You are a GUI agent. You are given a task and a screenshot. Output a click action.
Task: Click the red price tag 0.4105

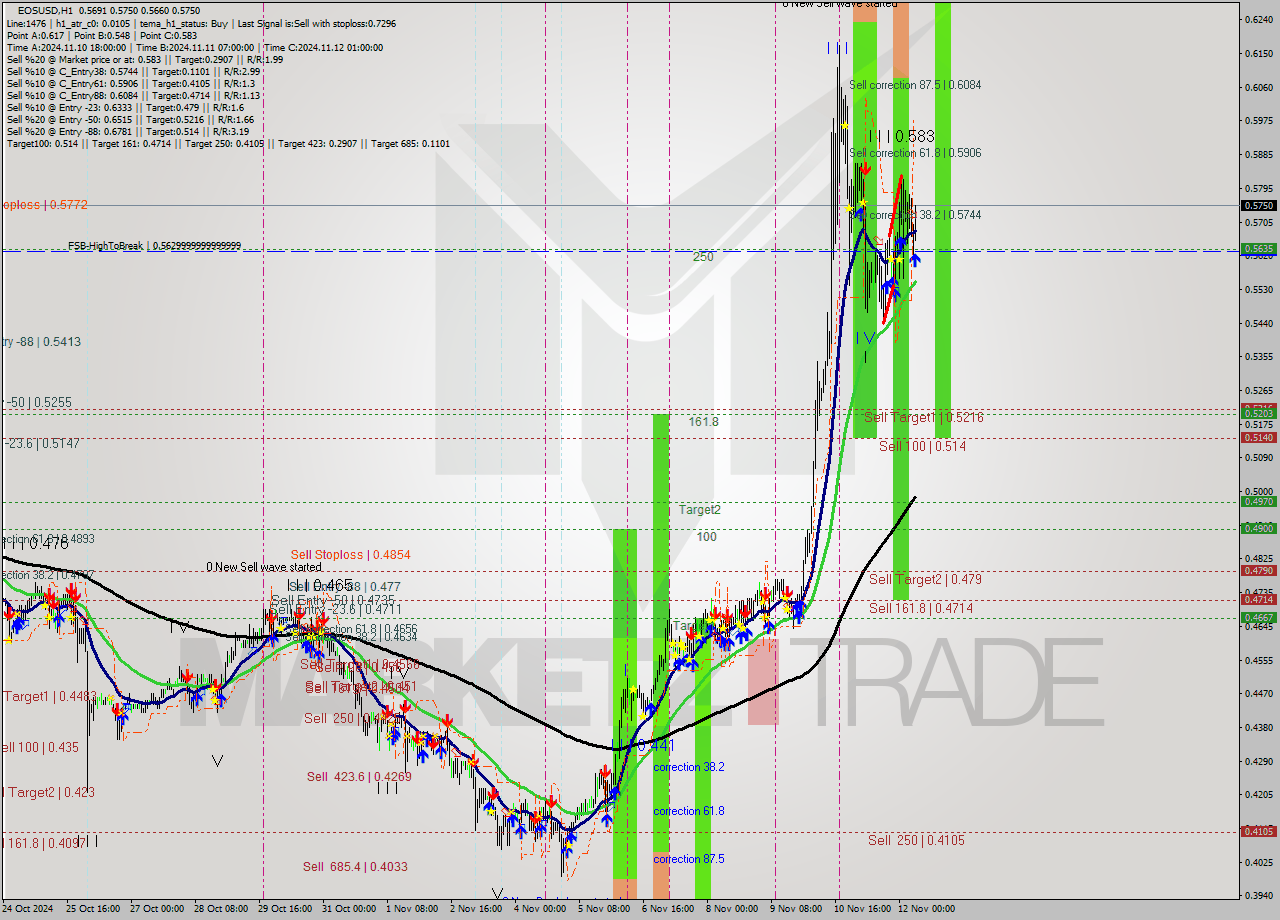click(1257, 831)
